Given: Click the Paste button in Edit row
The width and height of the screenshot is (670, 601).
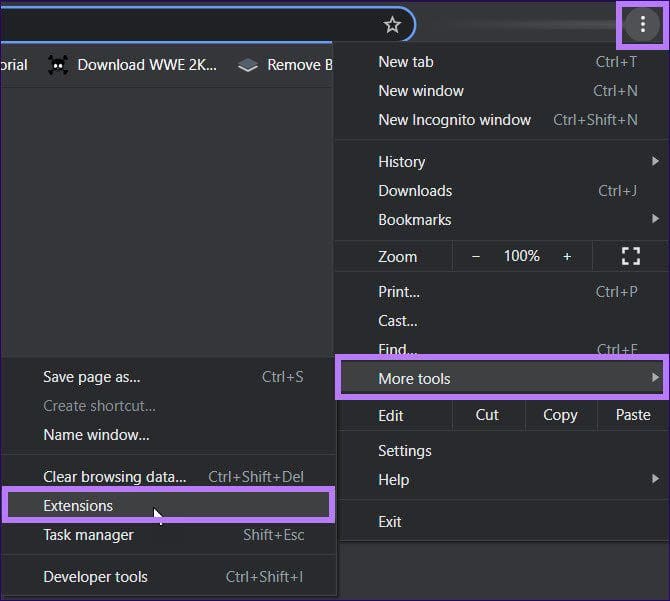Looking at the screenshot, I should pyautogui.click(x=633, y=415).
